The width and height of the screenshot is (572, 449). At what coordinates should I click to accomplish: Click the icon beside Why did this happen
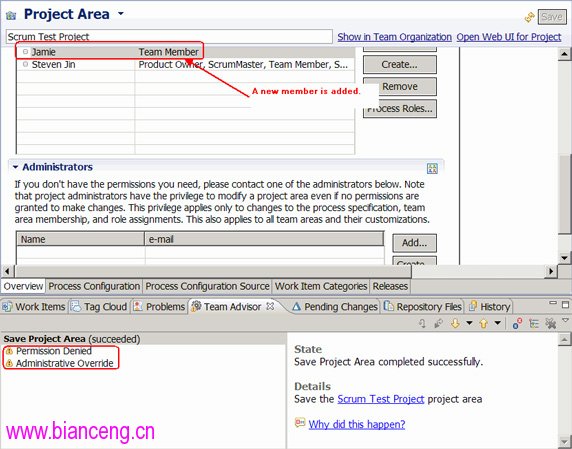pyautogui.click(x=300, y=423)
